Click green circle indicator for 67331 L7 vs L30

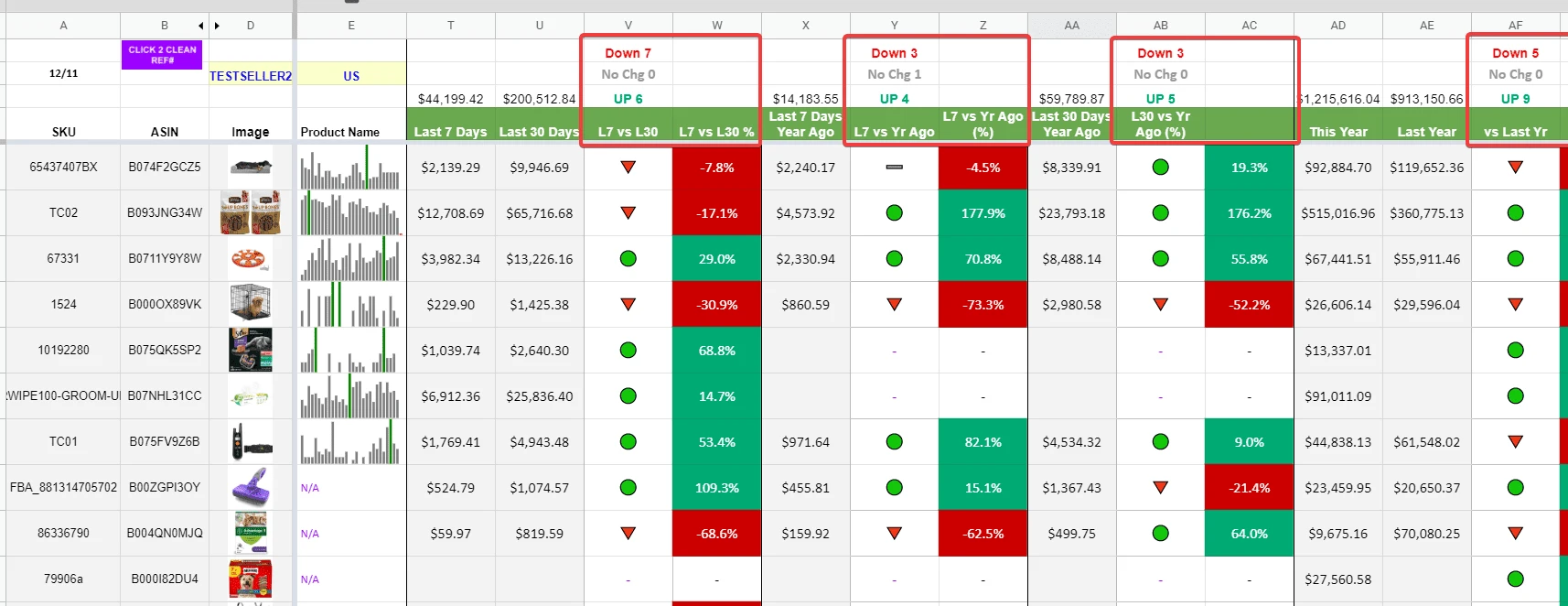[x=628, y=258]
